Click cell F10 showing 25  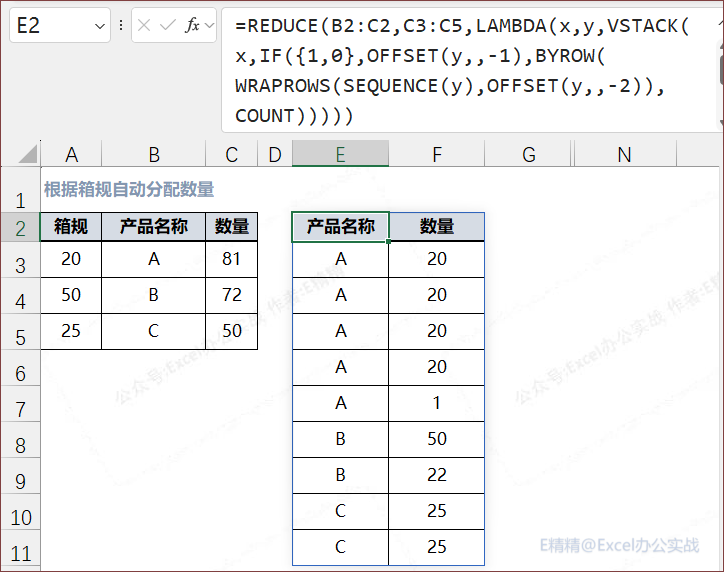coord(437,511)
